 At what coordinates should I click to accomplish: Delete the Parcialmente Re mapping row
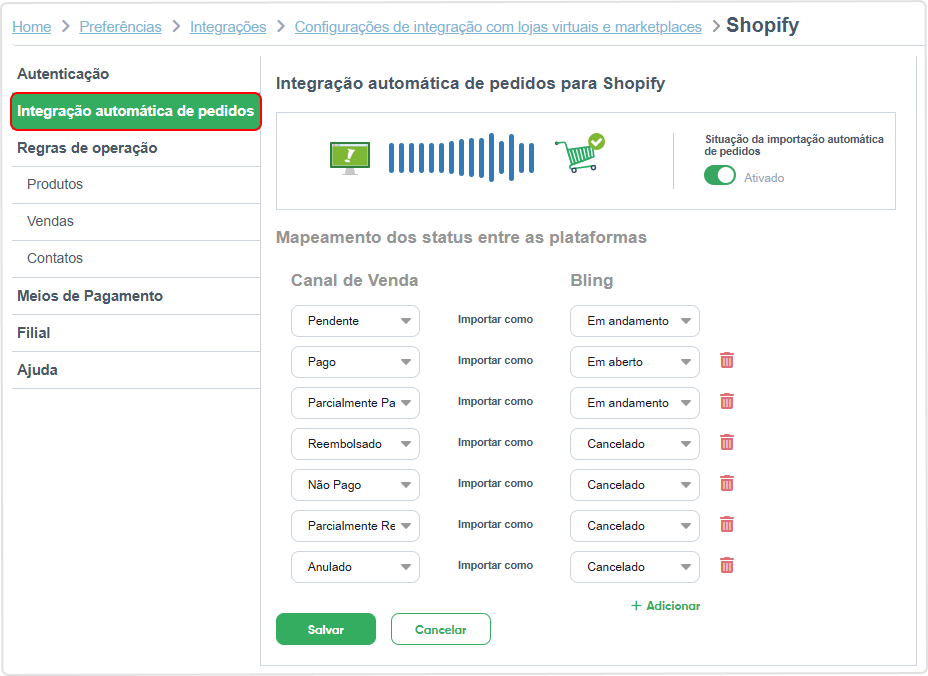[x=727, y=524]
